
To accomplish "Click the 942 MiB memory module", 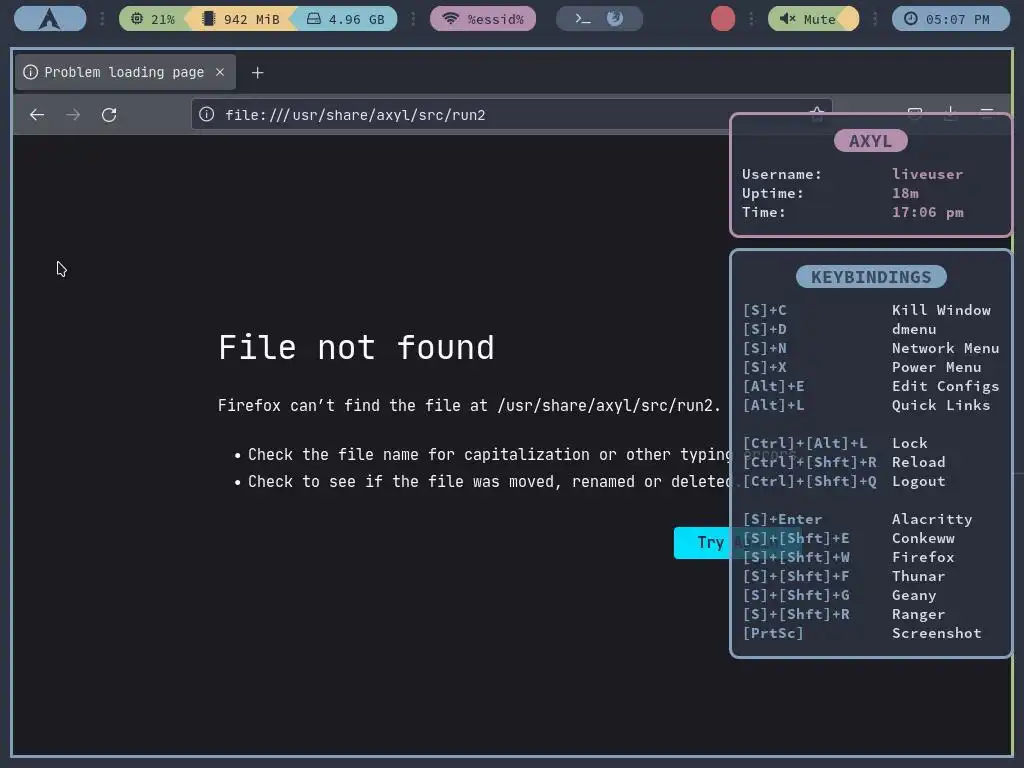I will tap(241, 19).
